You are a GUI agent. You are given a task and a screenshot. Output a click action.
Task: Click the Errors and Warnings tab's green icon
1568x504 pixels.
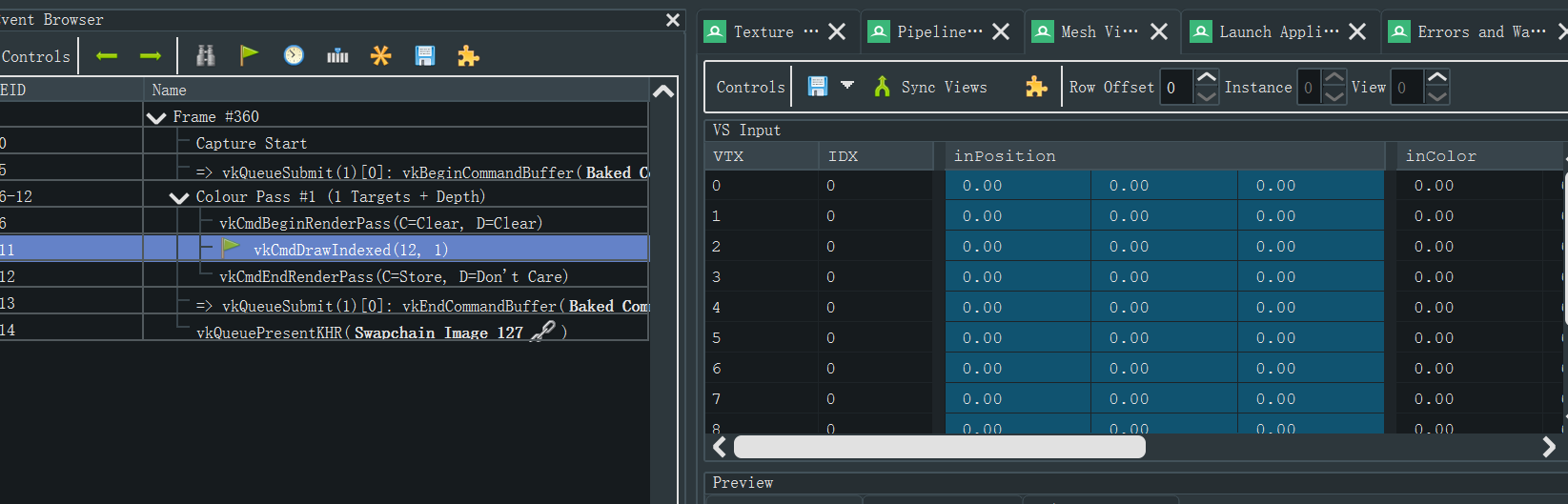1398,31
